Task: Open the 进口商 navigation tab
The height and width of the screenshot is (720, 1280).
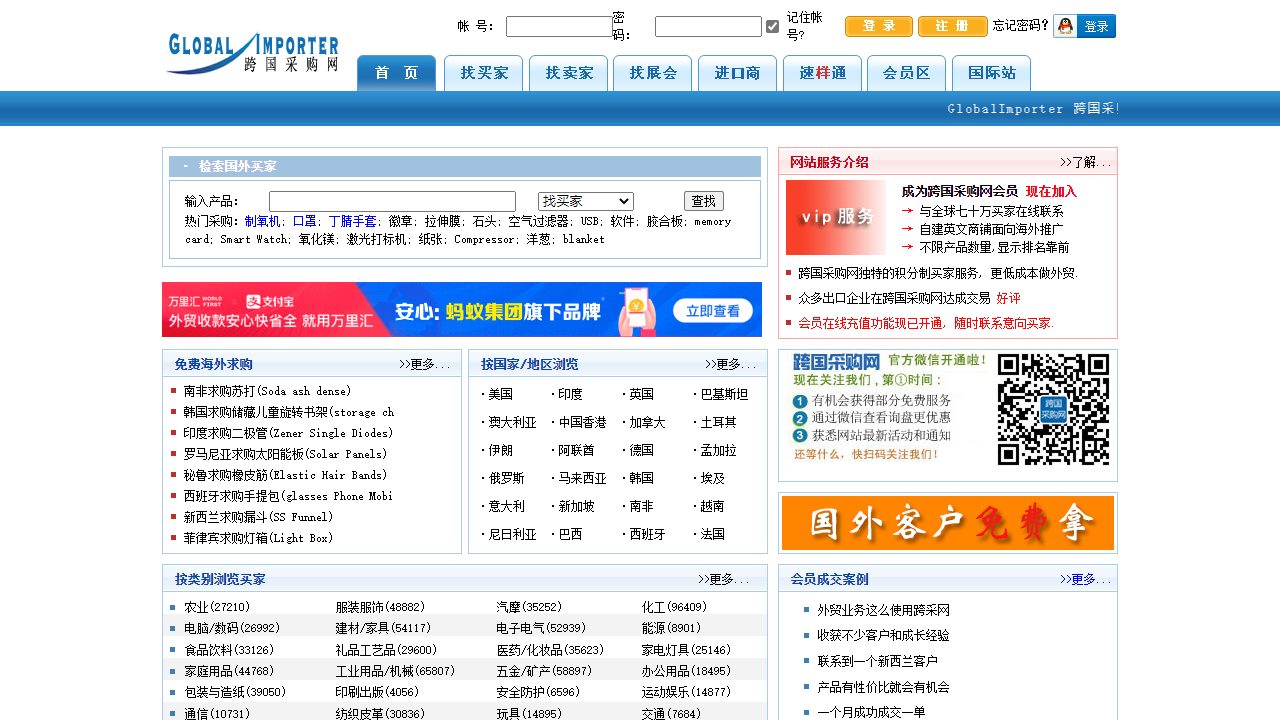Action: [737, 73]
